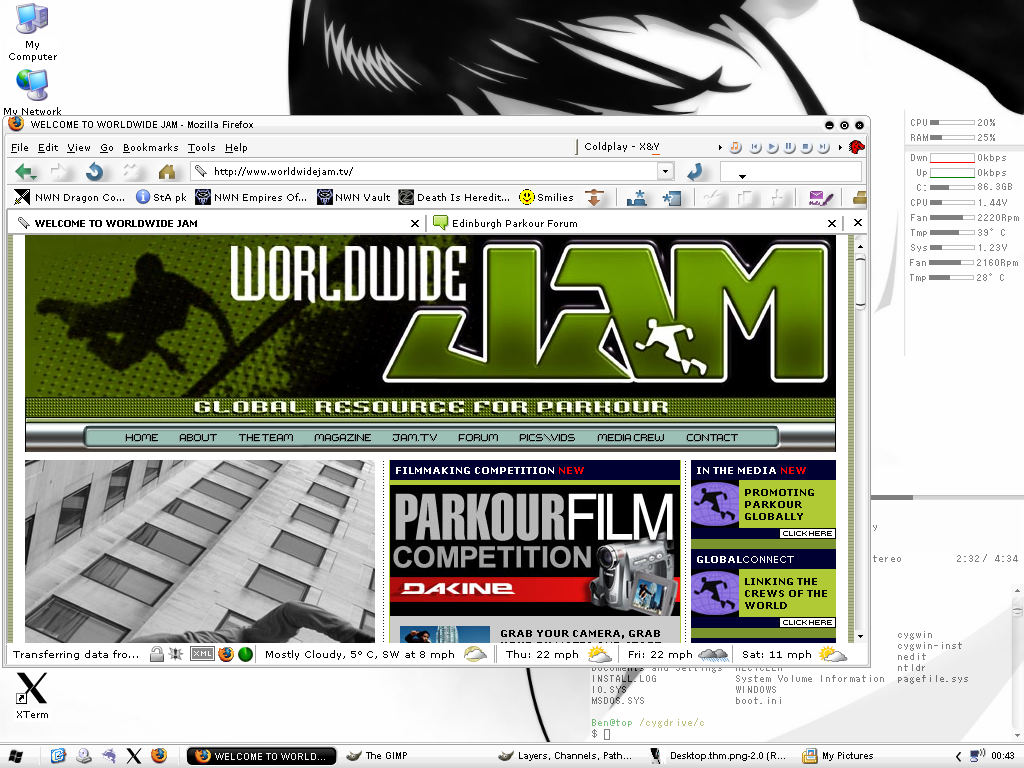This screenshot has height=768, width=1024.
Task: Open the View menu
Action: pos(78,148)
